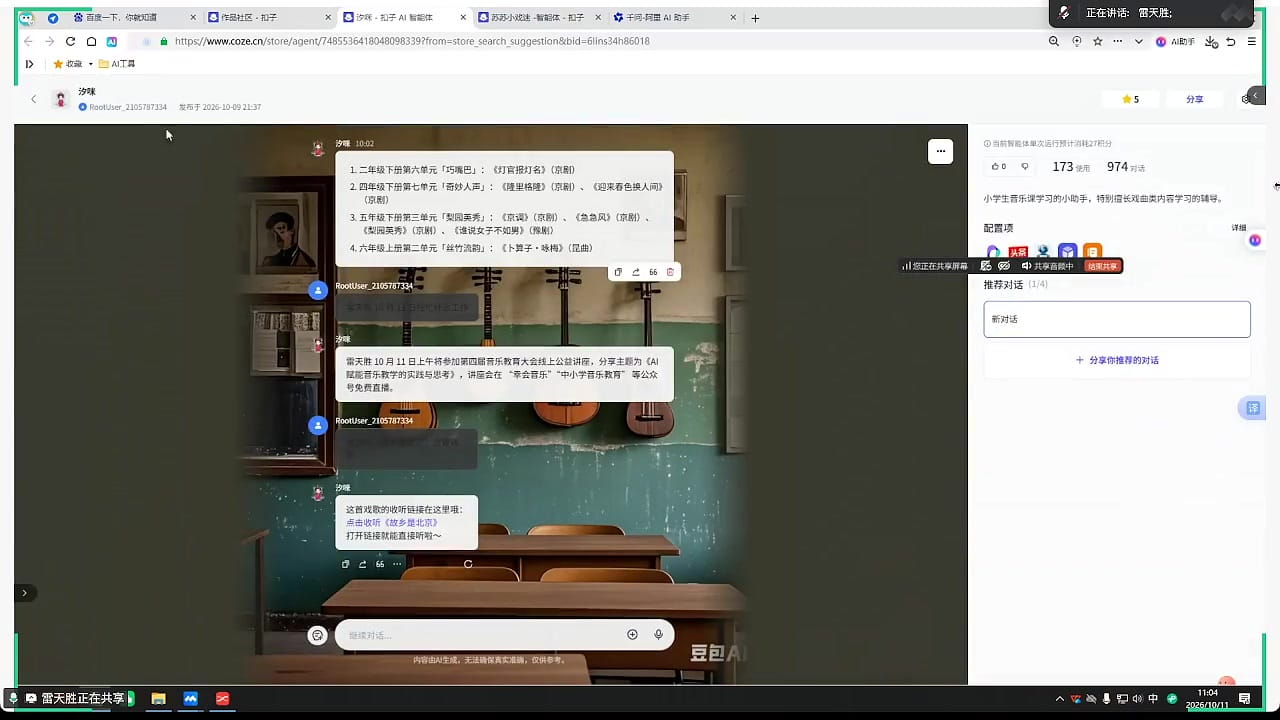Open 详细 configuration details

(1239, 228)
